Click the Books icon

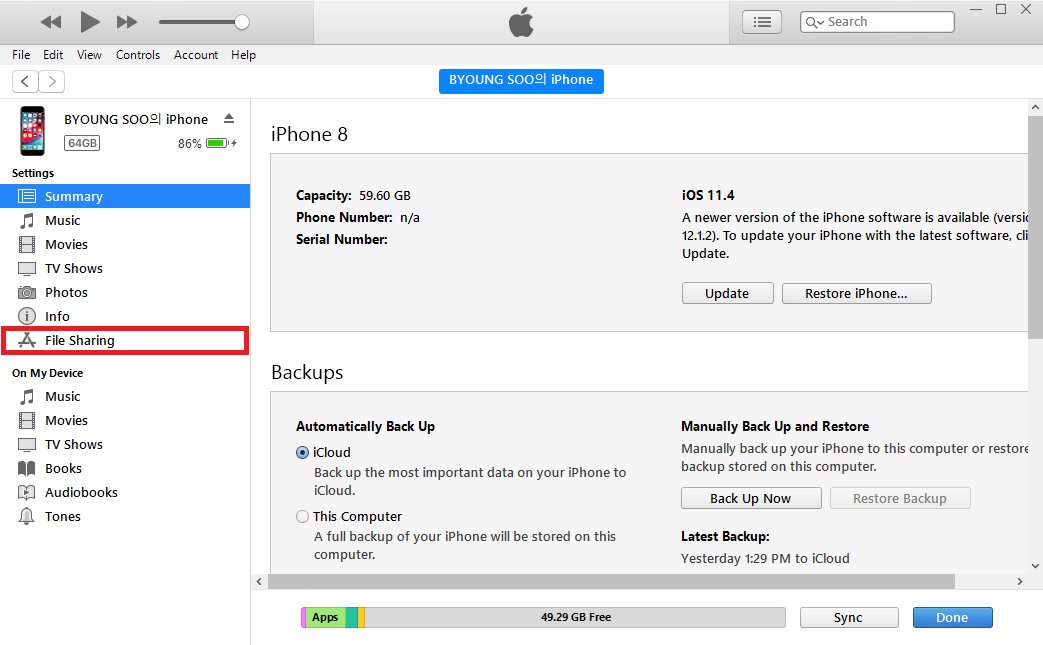point(27,468)
